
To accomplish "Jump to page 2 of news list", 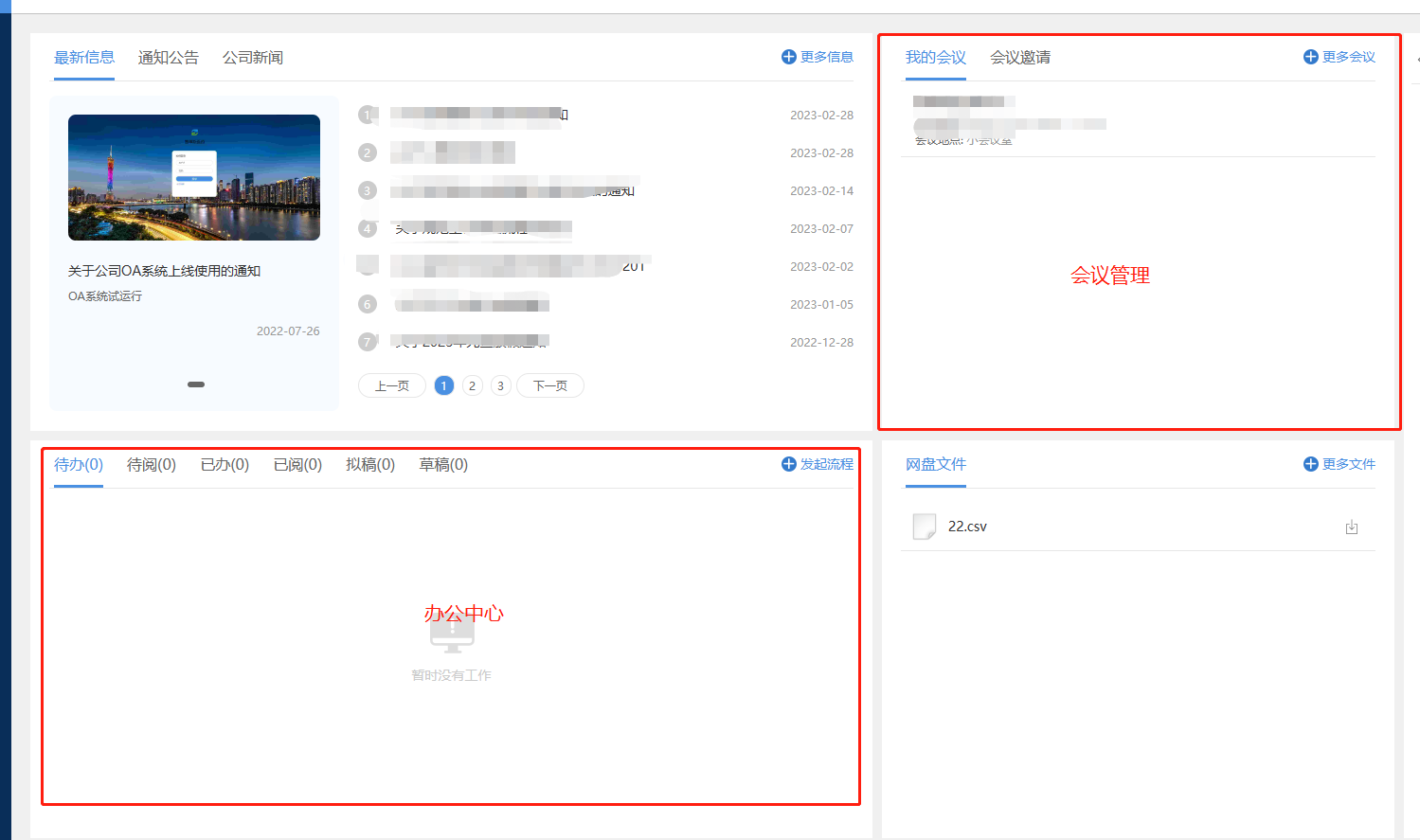I will pos(472,385).
